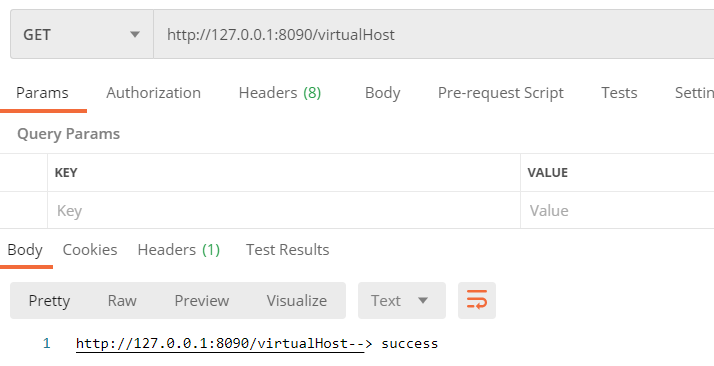
Task: Select the Pretty view button
Action: coord(49,300)
